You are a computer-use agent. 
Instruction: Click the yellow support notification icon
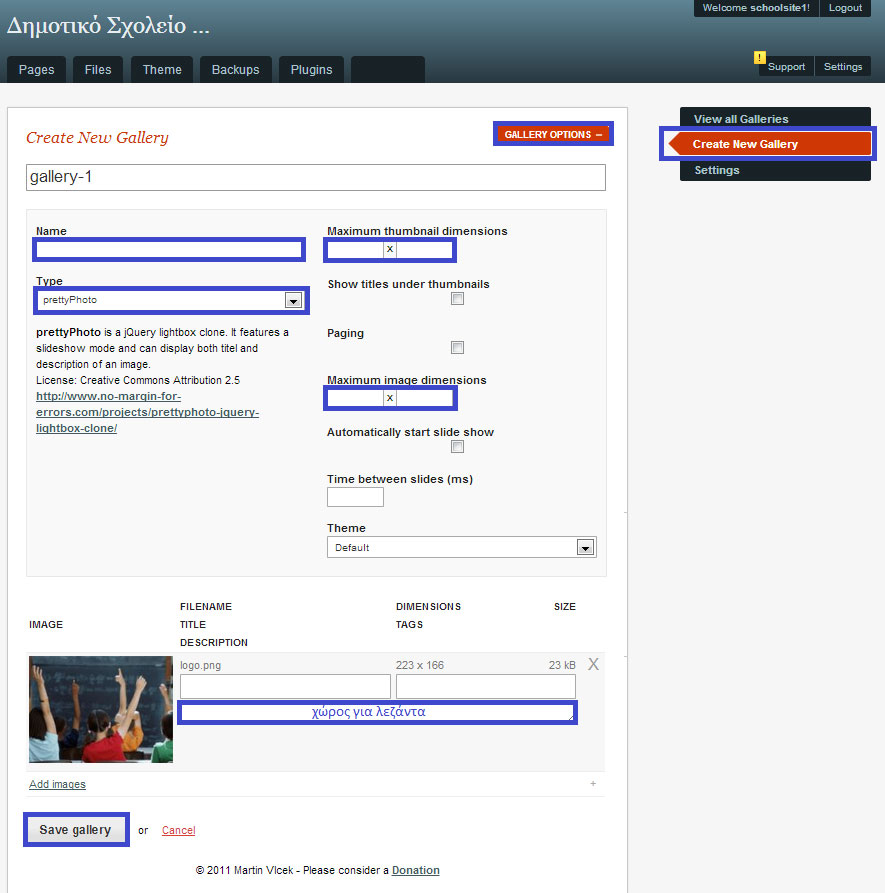(760, 57)
